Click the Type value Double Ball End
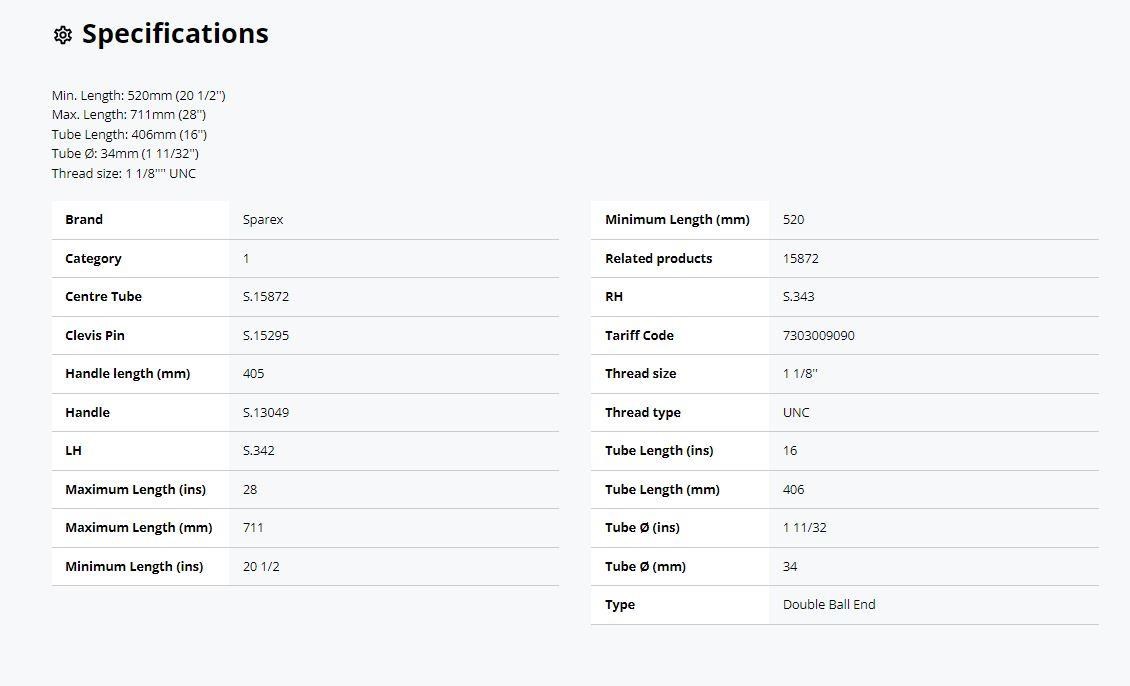Image resolution: width=1130 pixels, height=686 pixels. 829,605
